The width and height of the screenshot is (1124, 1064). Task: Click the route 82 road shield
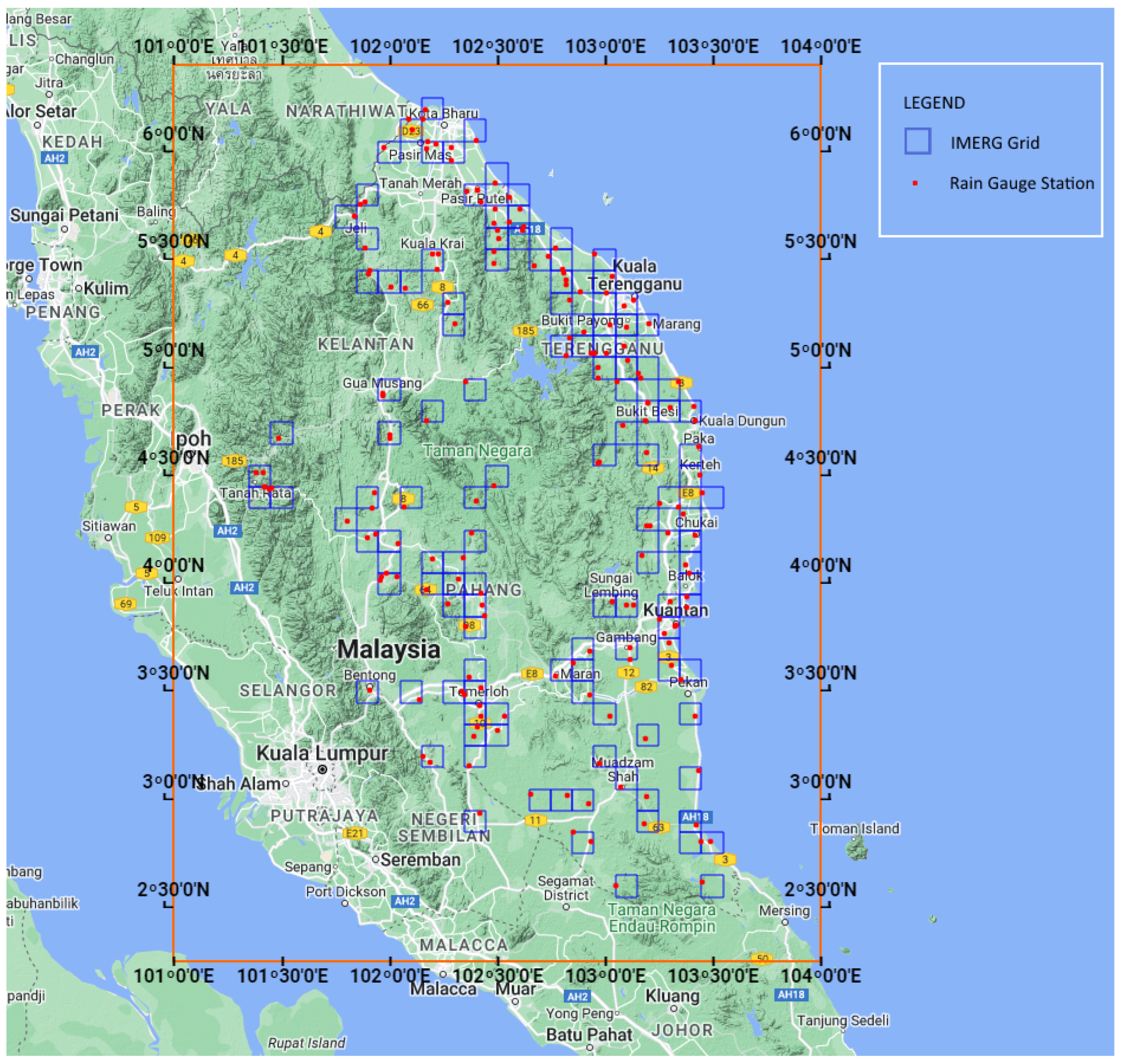pos(646,687)
